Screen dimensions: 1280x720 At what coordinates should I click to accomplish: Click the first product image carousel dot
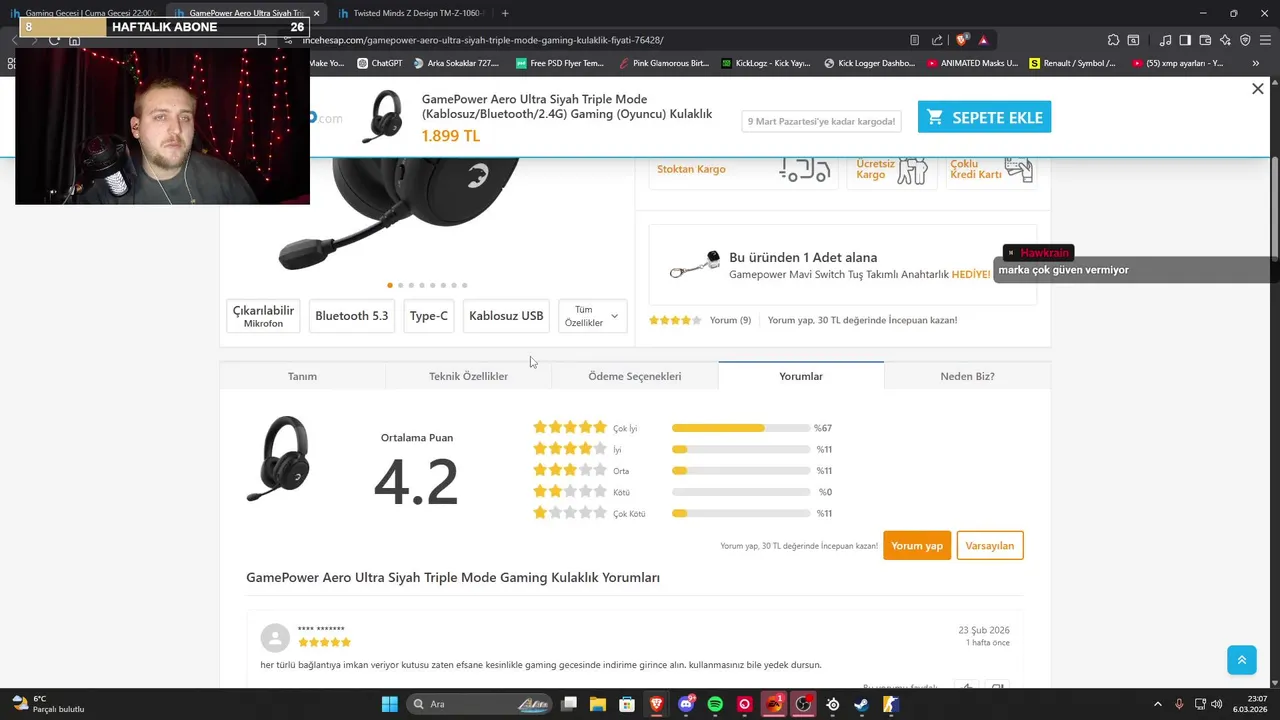coord(389,285)
